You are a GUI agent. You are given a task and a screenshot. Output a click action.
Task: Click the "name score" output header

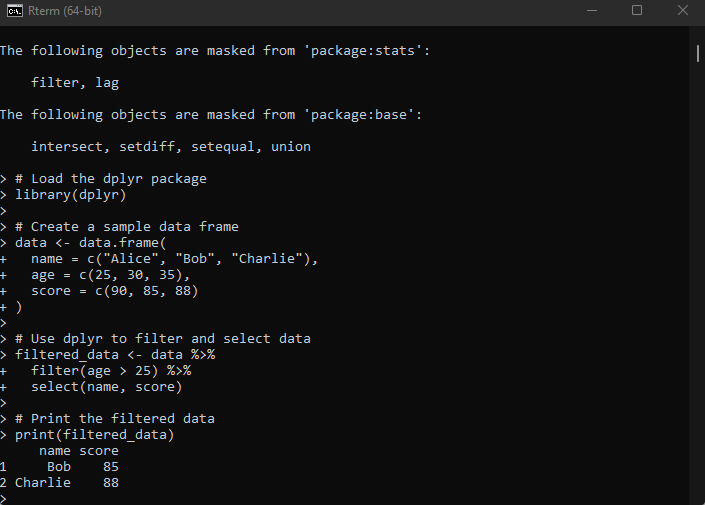coord(78,451)
